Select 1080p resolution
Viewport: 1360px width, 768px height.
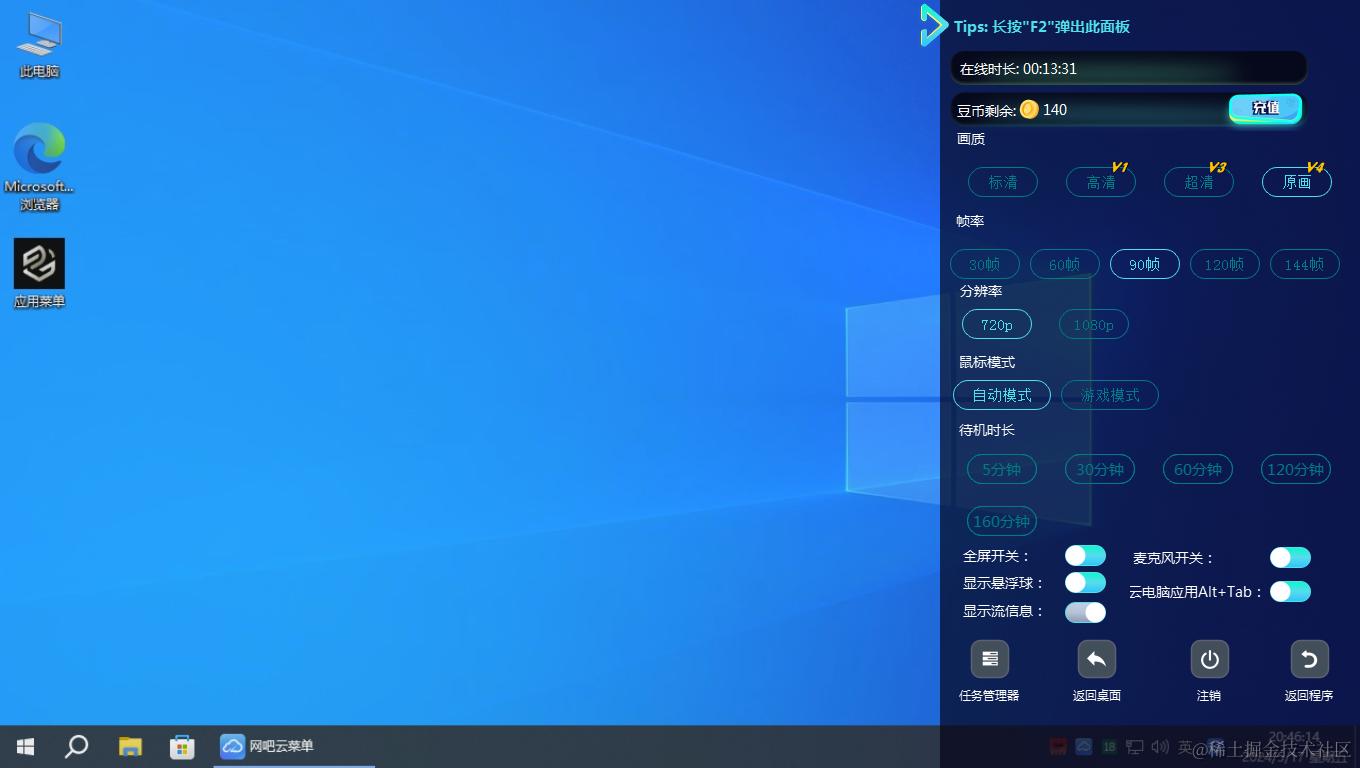click(x=1093, y=324)
